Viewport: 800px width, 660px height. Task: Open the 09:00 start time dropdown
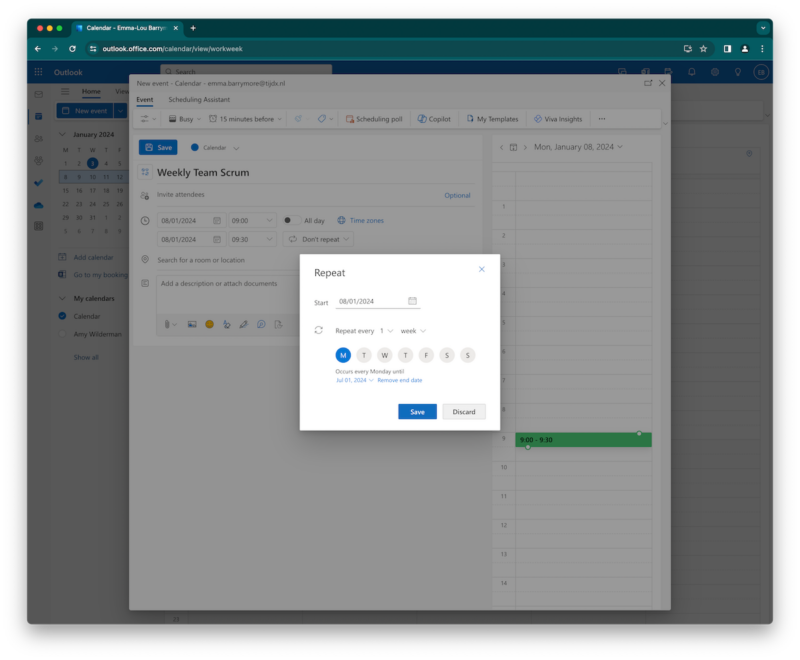pyautogui.click(x=252, y=220)
